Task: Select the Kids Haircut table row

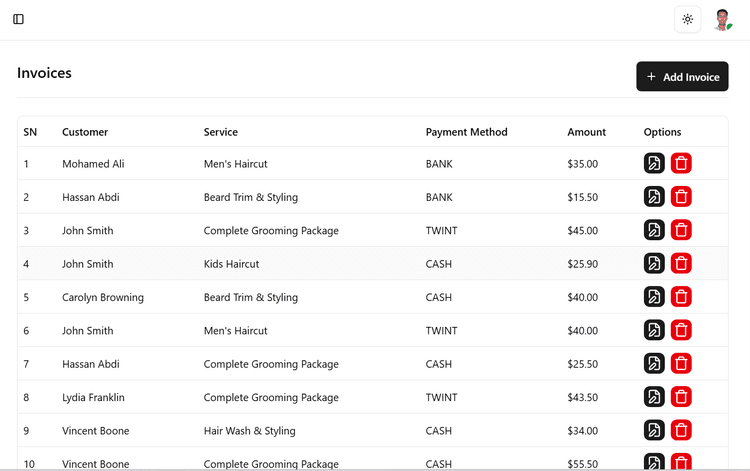Action: 373,263
